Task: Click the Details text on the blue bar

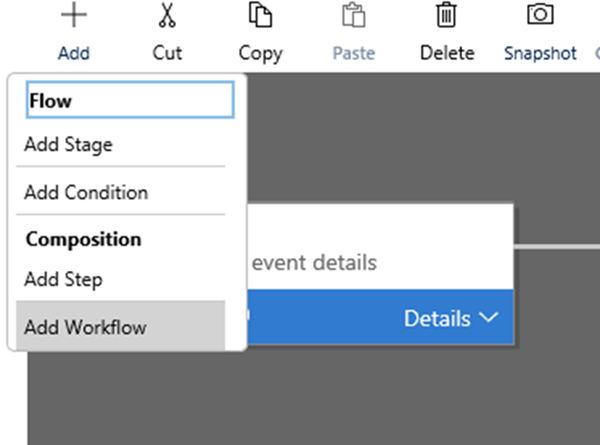Action: tap(437, 319)
